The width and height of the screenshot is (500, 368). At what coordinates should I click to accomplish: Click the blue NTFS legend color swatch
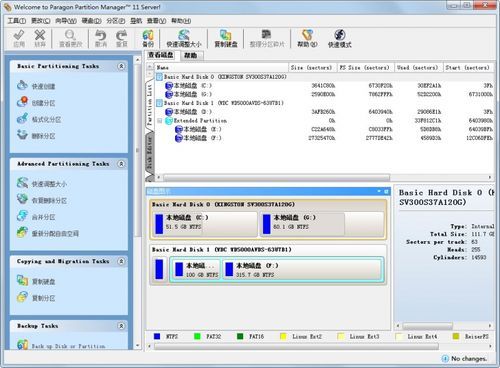(x=157, y=336)
